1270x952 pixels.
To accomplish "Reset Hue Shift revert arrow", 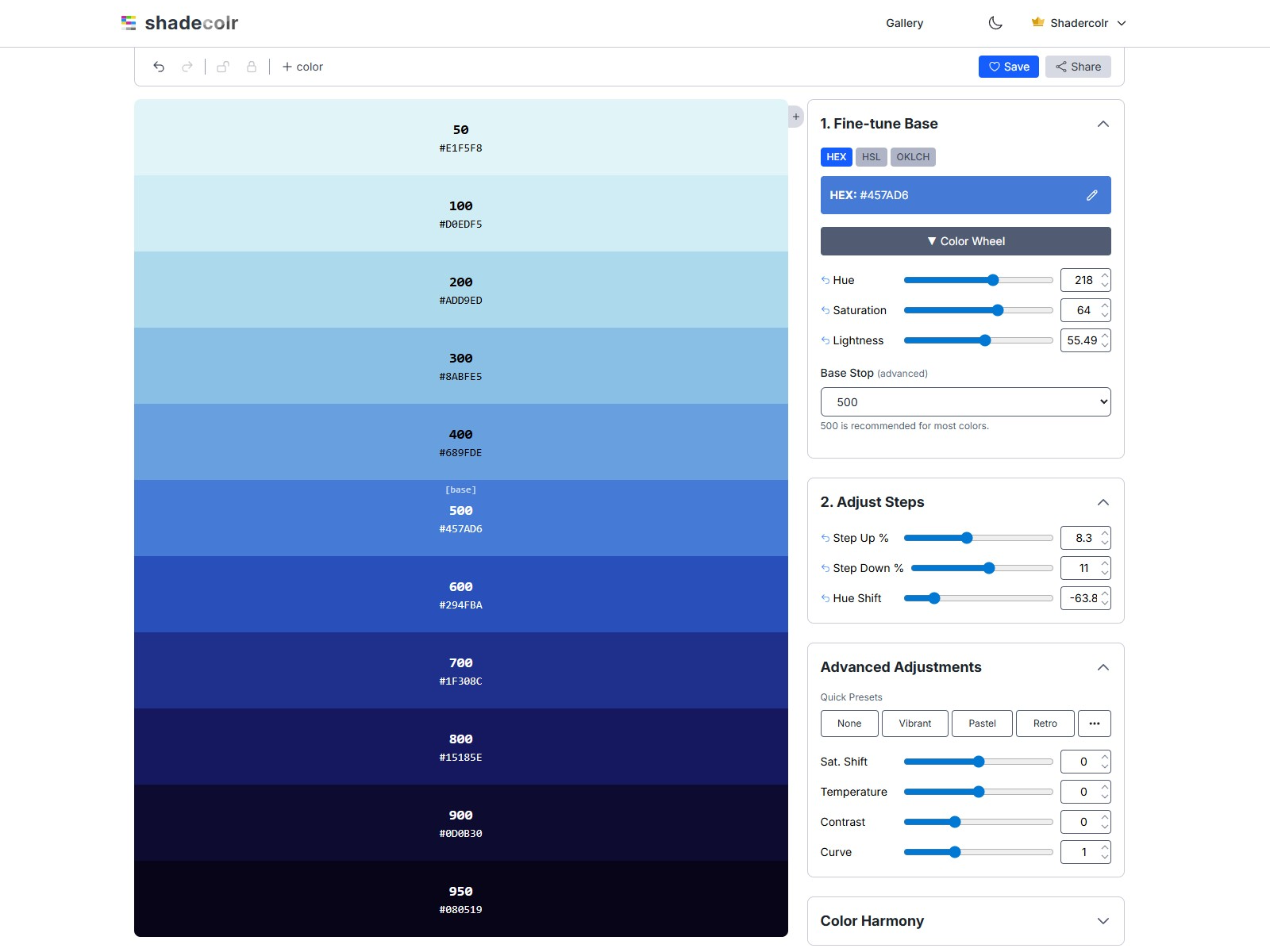I will click(x=825, y=598).
